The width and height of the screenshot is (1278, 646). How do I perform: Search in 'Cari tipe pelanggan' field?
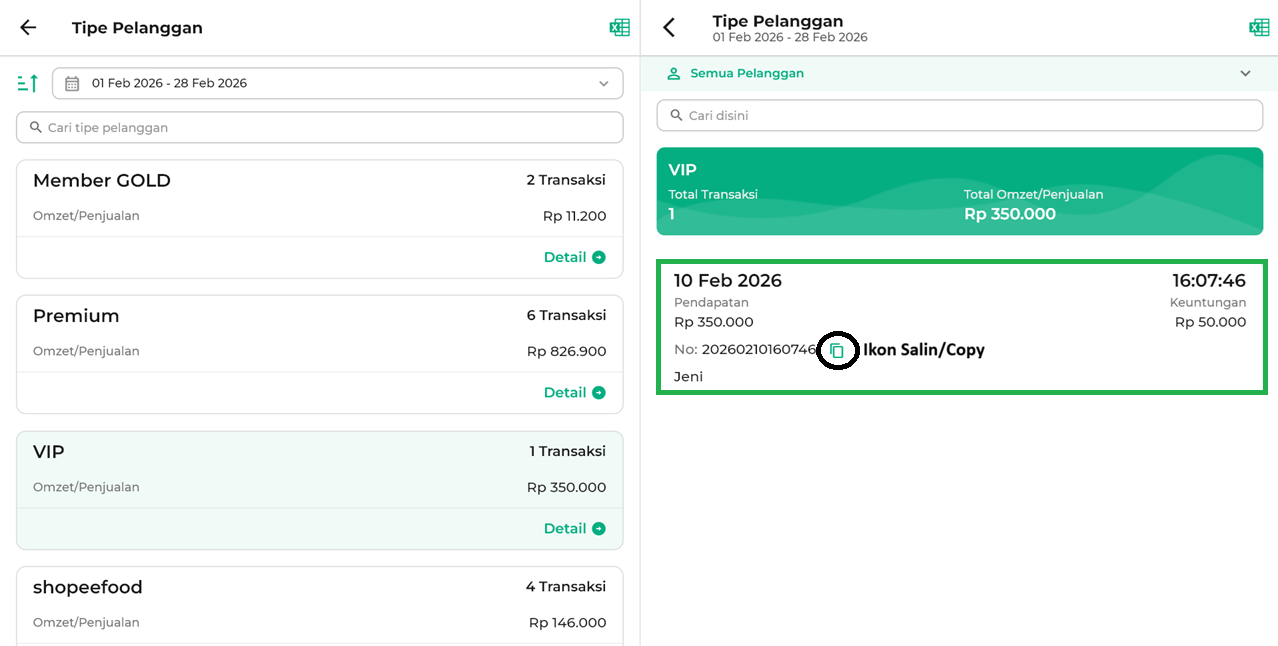tap(320, 128)
